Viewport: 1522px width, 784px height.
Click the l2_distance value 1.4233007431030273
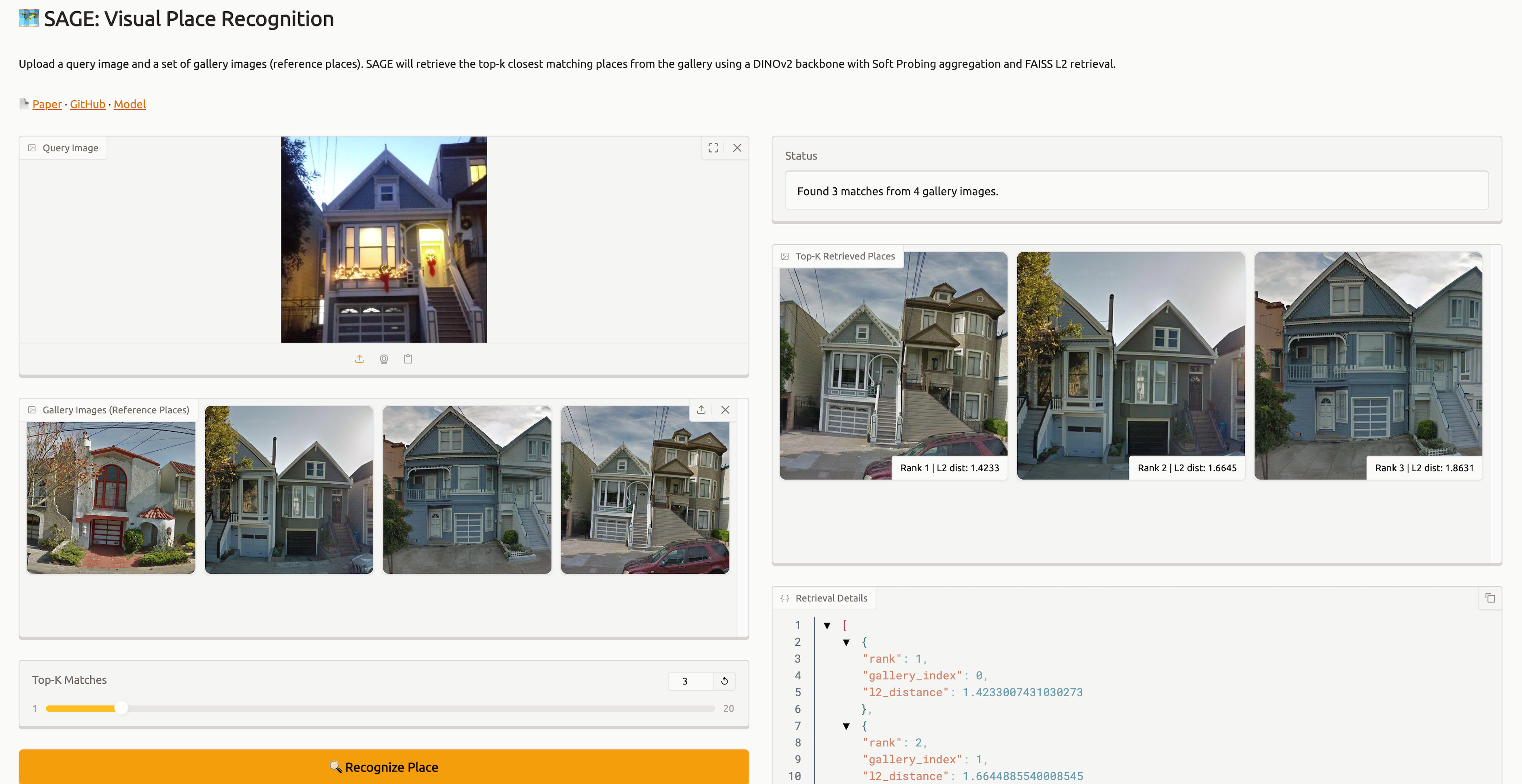click(1022, 693)
